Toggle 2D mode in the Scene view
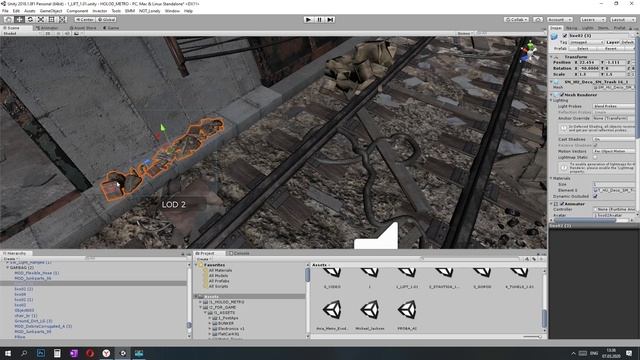The height and width of the screenshot is (360, 640). point(47,33)
